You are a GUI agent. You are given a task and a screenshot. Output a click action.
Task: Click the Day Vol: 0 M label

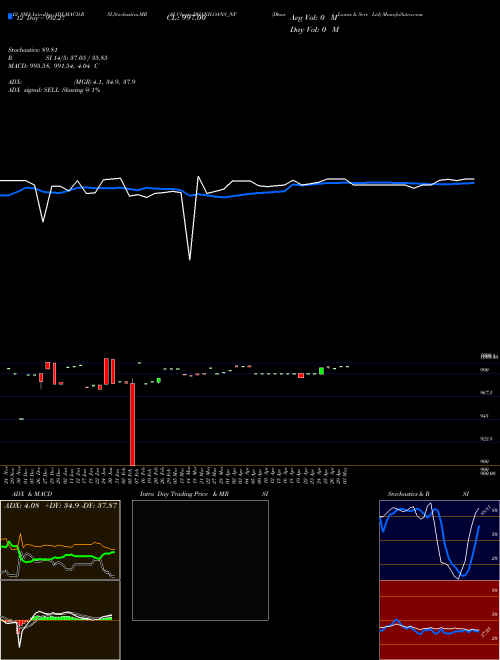coord(314,30)
